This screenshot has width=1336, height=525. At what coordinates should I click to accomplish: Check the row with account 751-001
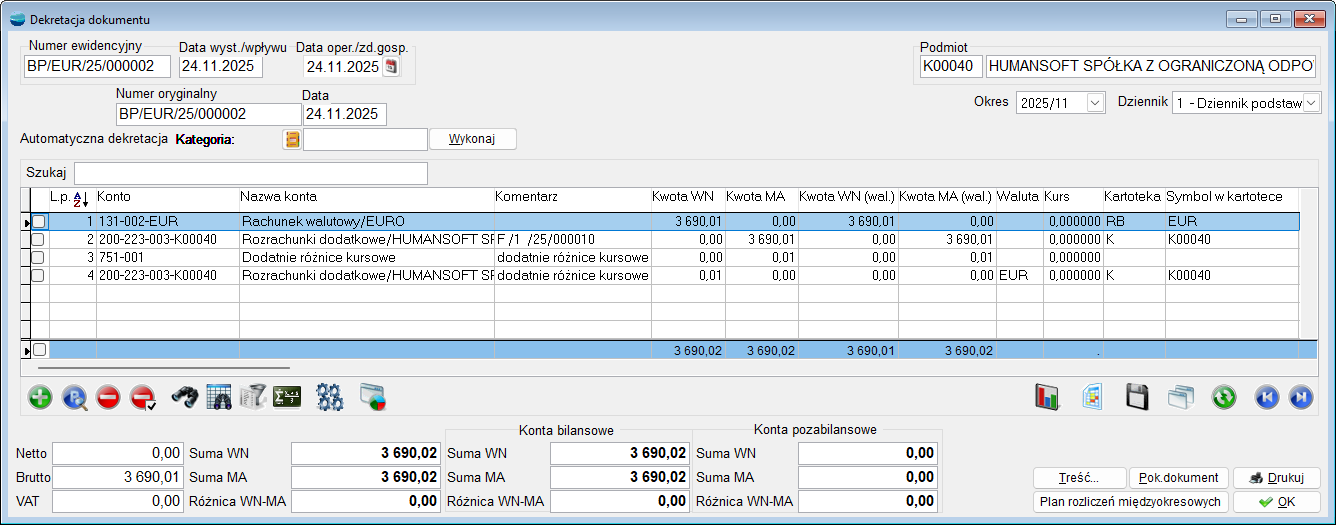pos(39,257)
